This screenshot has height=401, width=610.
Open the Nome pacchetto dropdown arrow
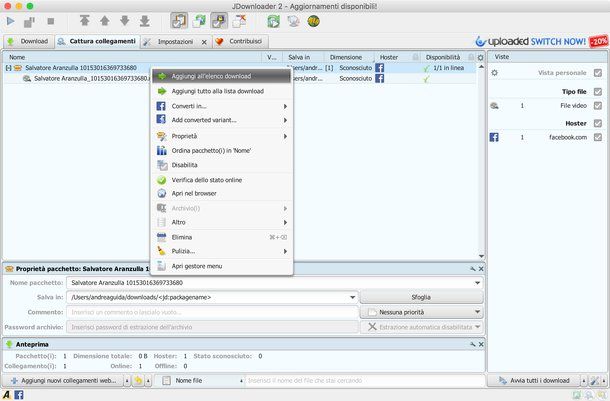(477, 283)
